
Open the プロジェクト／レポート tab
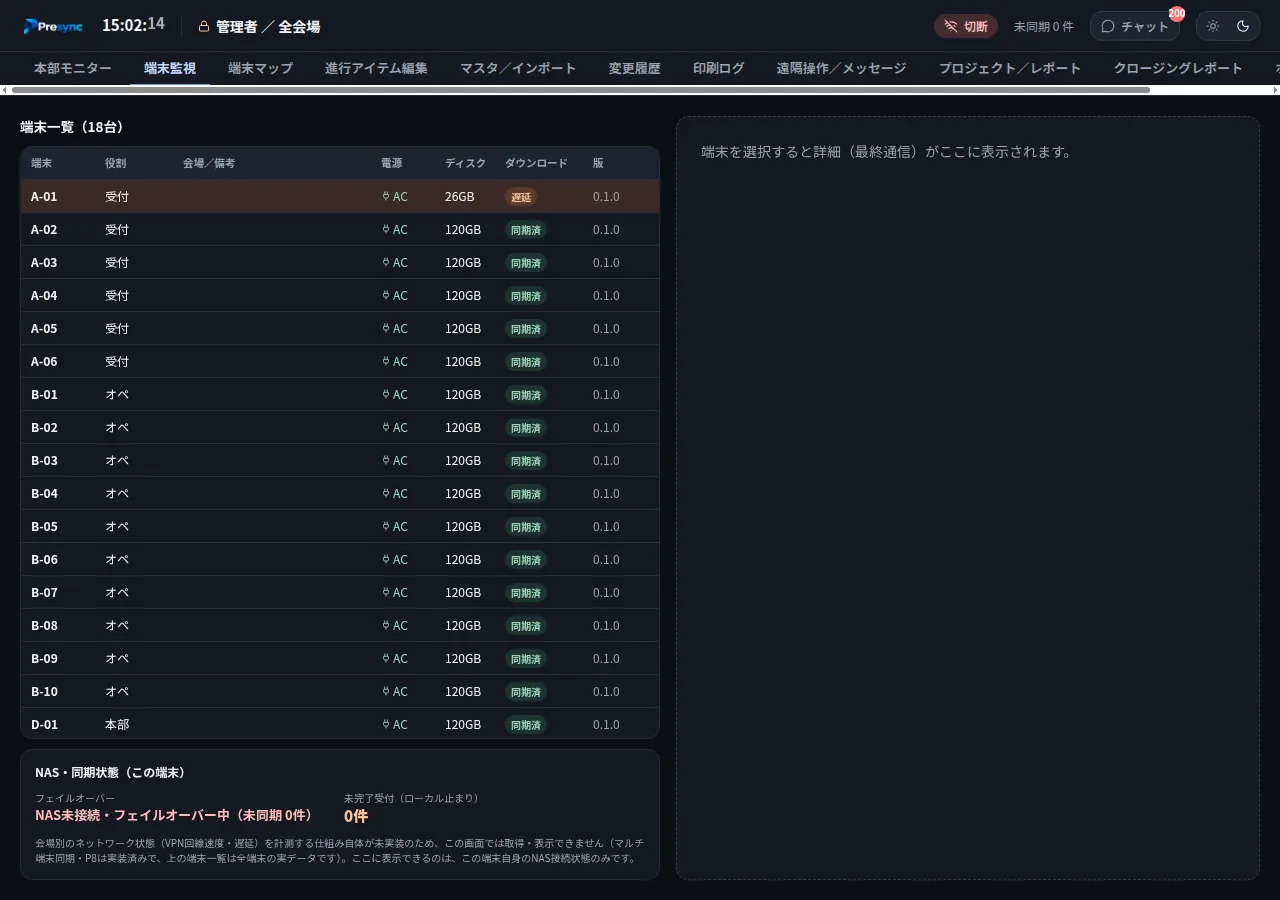1010,68
